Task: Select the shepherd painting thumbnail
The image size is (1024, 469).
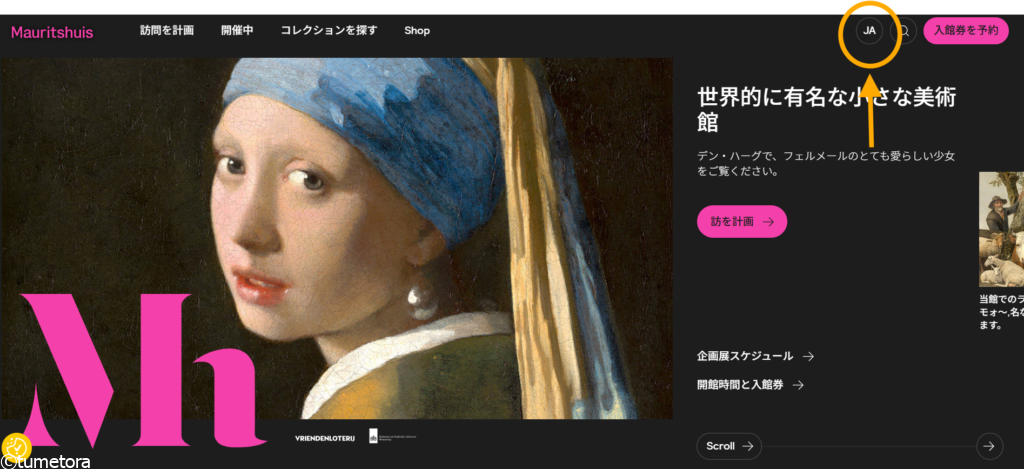Action: pyautogui.click(x=1002, y=229)
